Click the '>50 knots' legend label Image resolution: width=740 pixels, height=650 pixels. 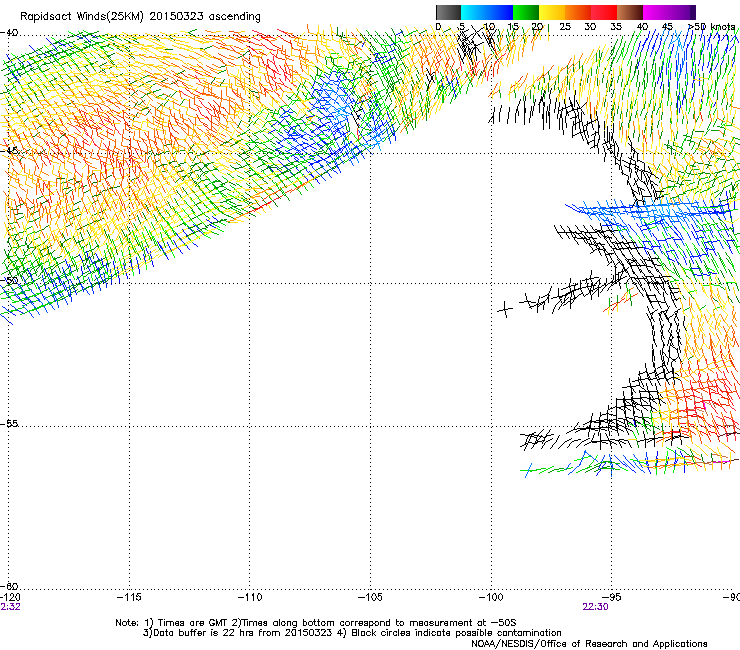pos(711,27)
